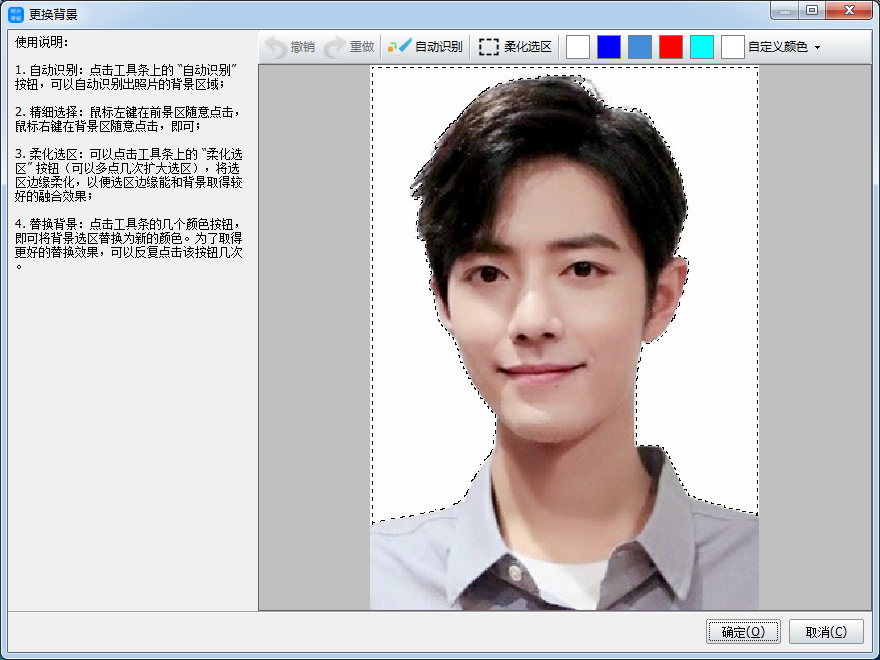Click the portrait photo in the canvas

564,338
